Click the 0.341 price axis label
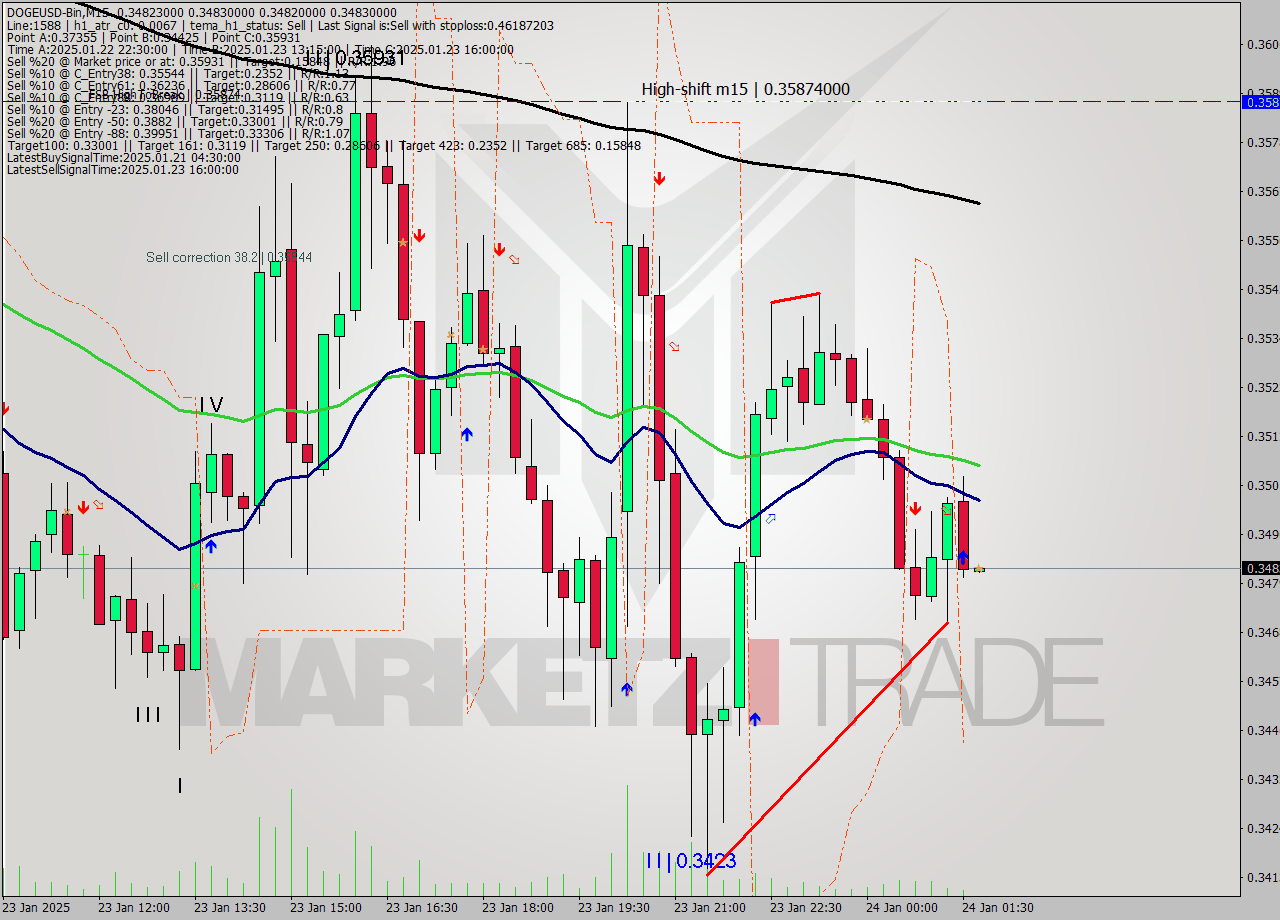 1262,877
